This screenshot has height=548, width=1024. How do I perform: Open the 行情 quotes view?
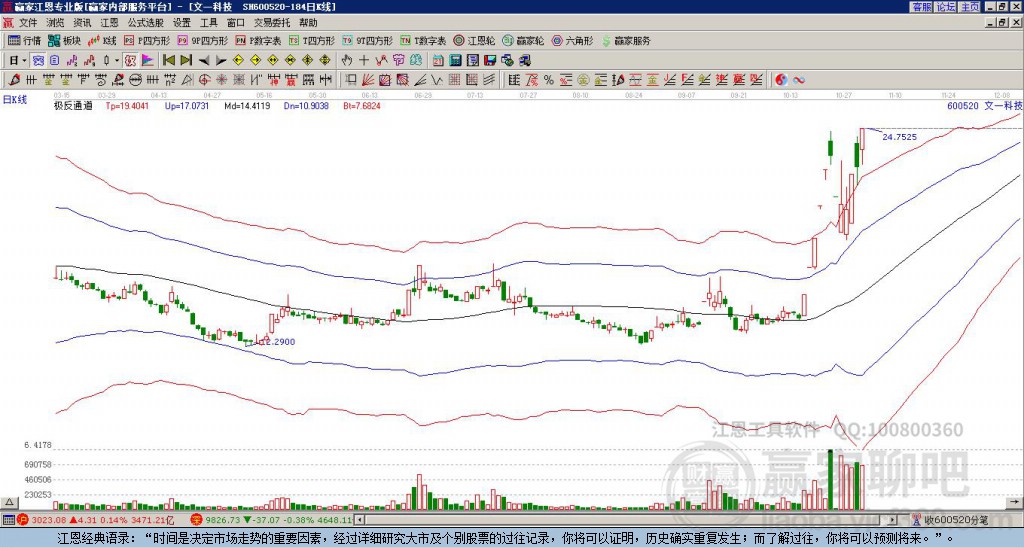pos(24,40)
